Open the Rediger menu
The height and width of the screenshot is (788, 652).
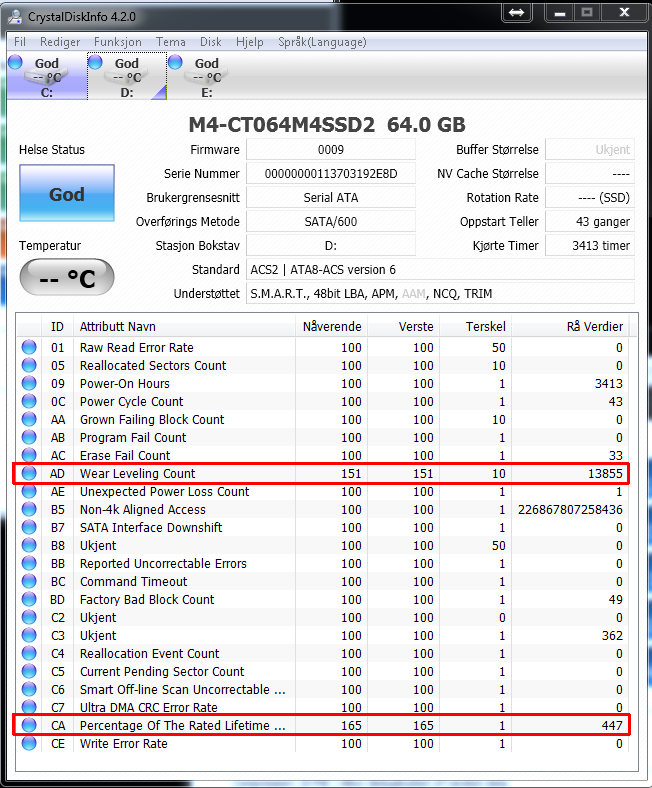60,42
